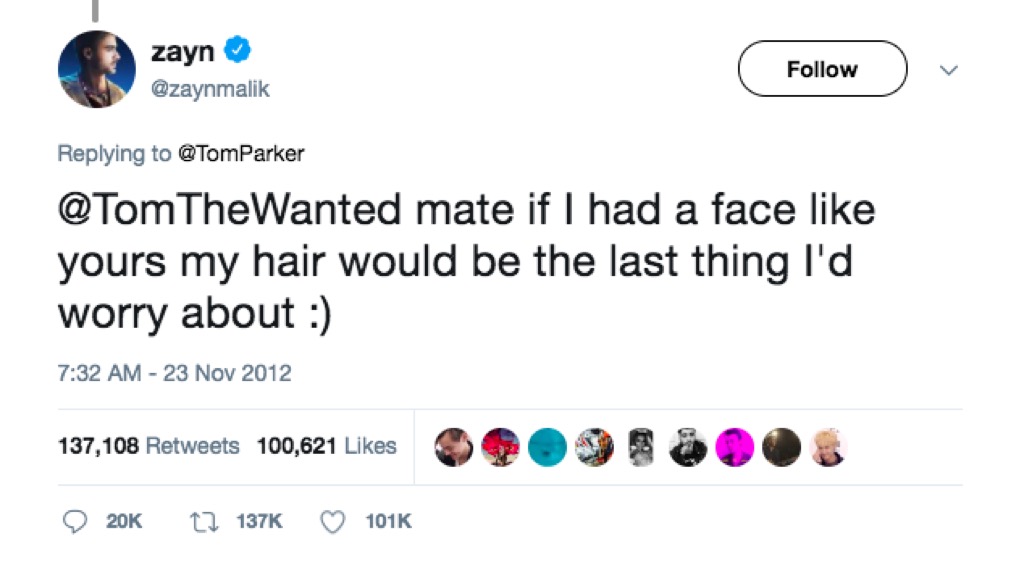This screenshot has width=1024, height=565.
Task: Open the @zaynmalik handle link
Action: (210, 90)
